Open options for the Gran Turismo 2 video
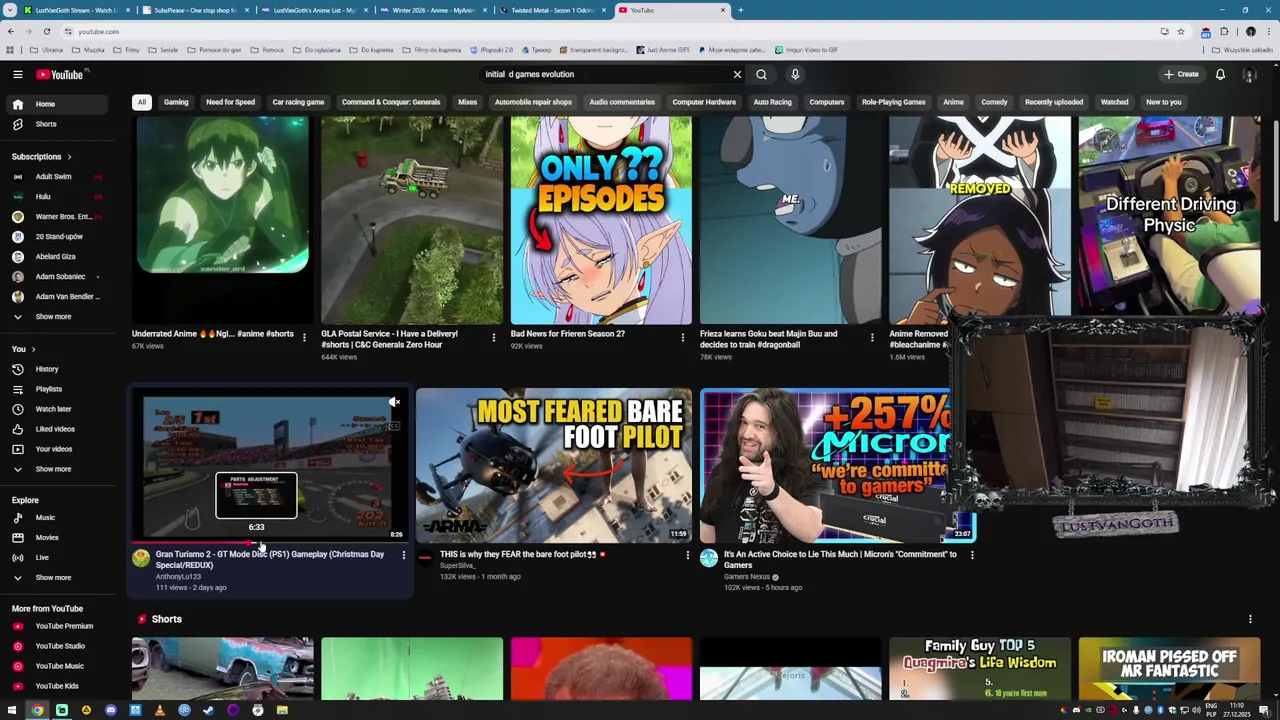 [403, 555]
